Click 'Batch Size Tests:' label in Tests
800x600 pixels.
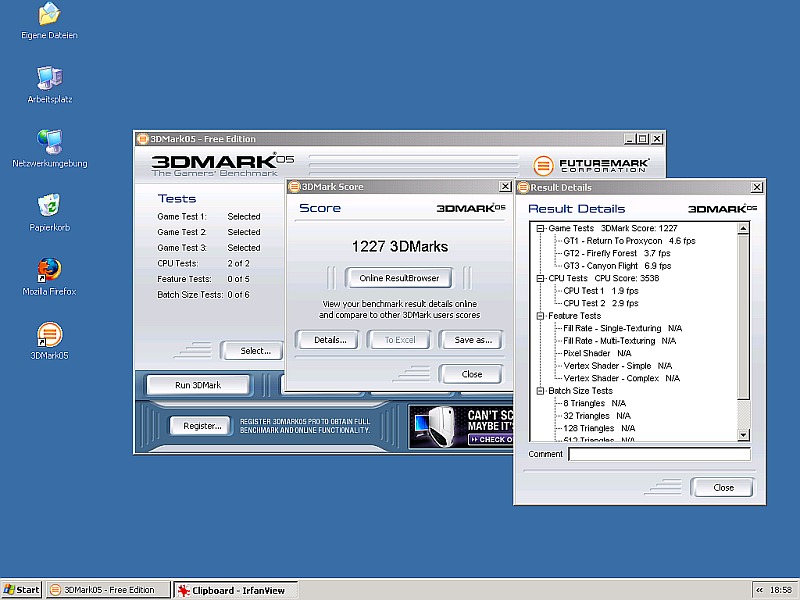(x=190, y=295)
